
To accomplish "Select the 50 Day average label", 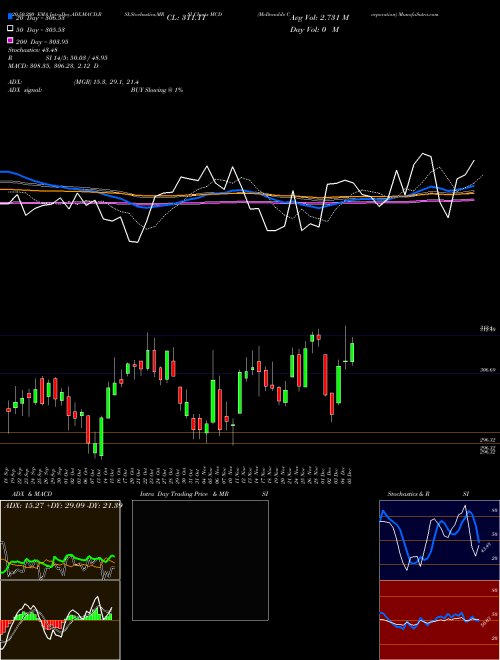I will (40, 29).
